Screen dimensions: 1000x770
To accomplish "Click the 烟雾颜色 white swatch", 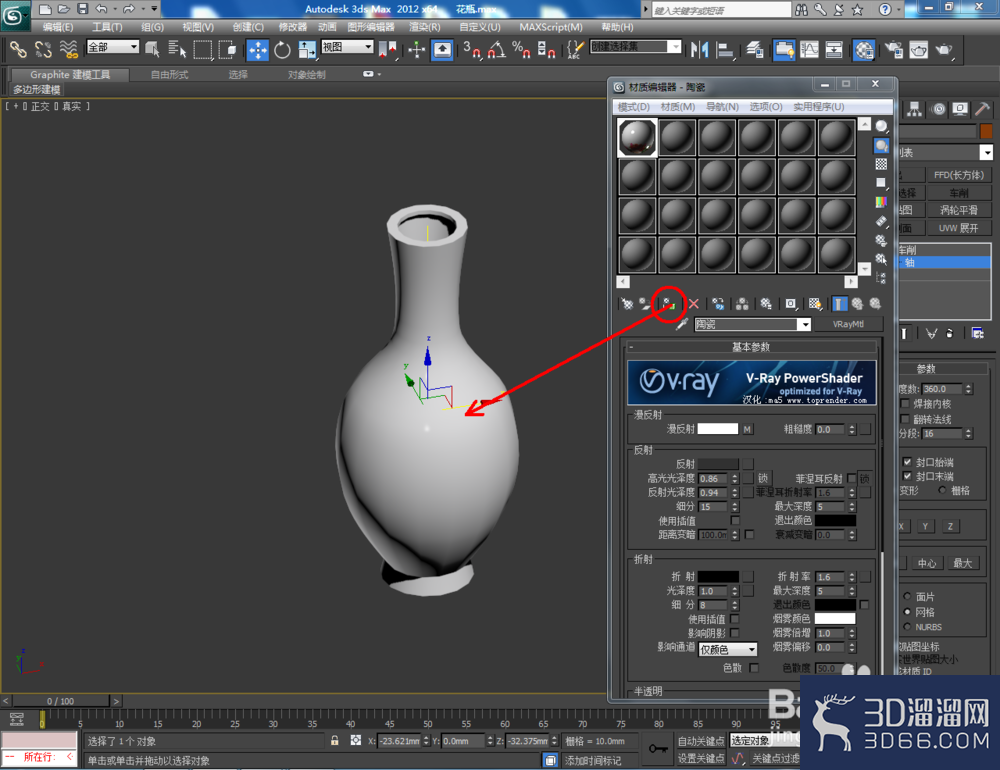I will (x=835, y=618).
